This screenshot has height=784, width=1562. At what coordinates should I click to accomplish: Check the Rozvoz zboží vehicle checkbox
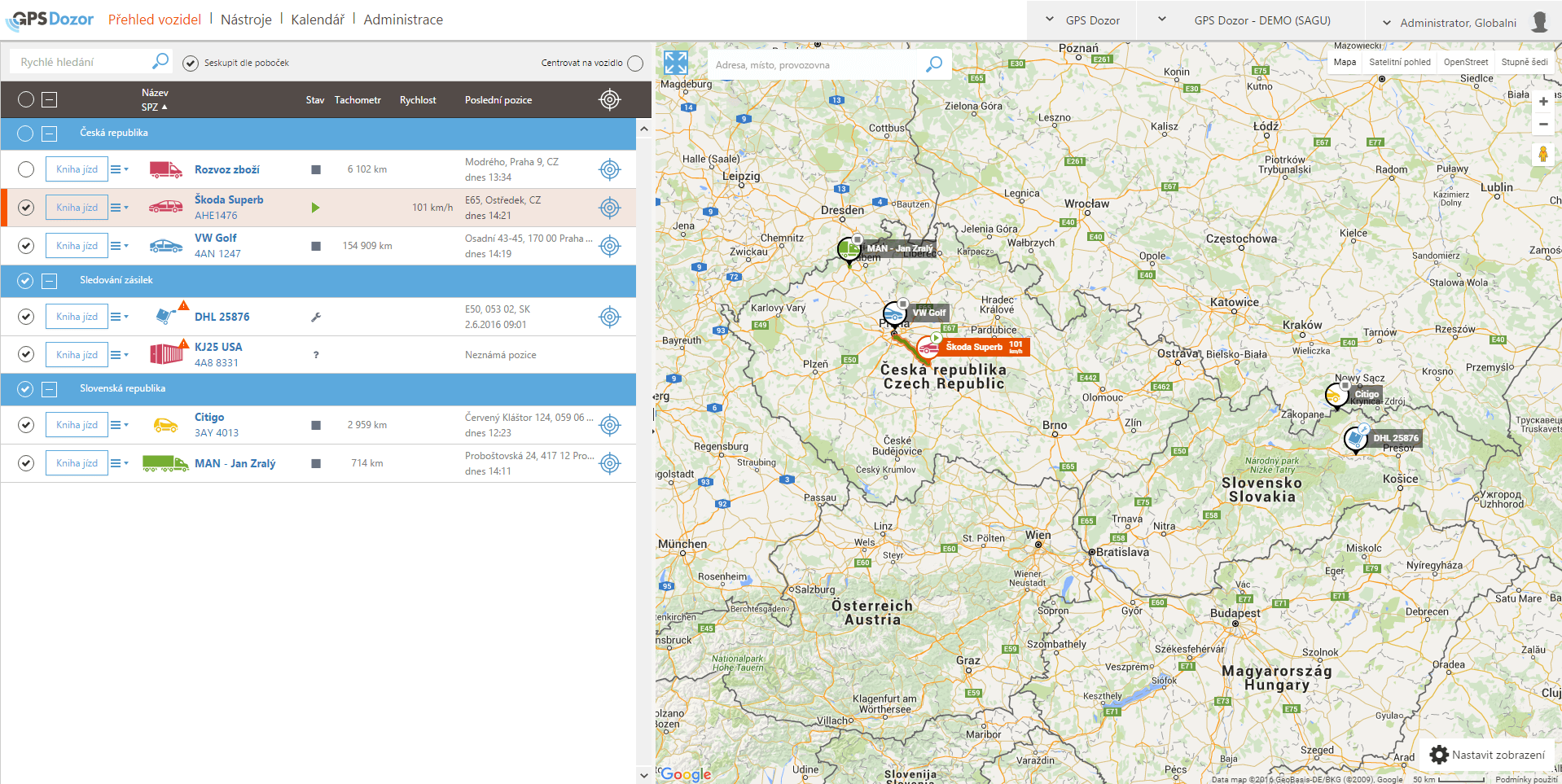coord(26,169)
